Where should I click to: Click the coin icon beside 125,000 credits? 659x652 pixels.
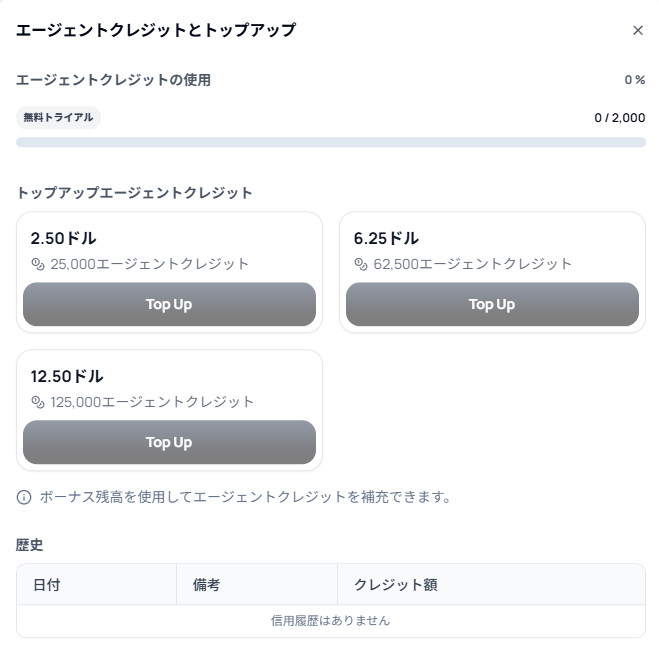click(x=39, y=402)
